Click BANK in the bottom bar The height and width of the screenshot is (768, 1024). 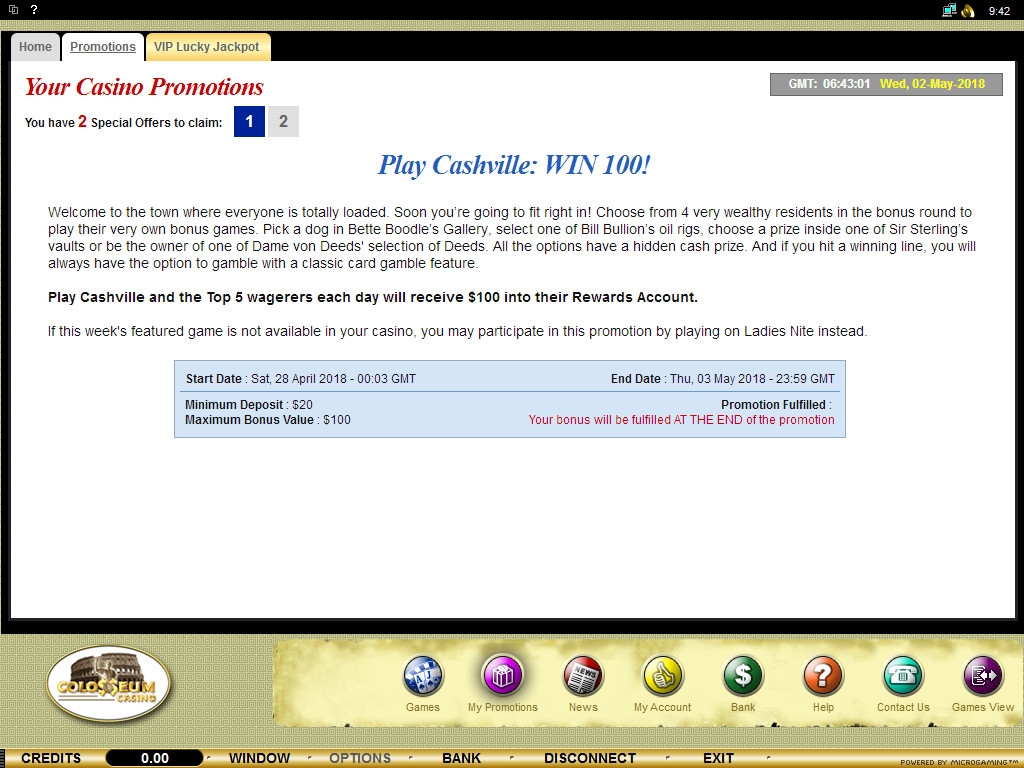(461, 758)
